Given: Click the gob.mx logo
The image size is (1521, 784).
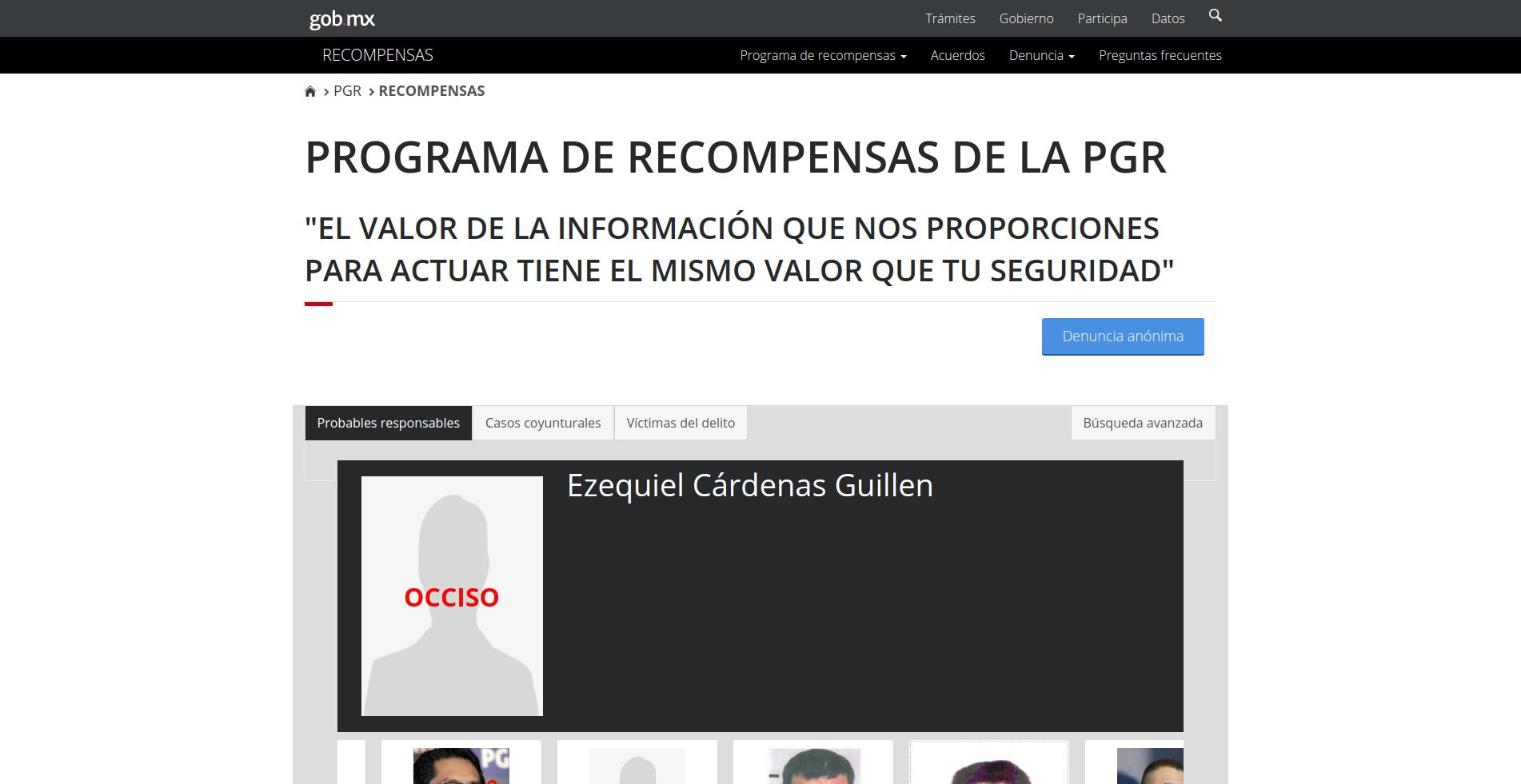Looking at the screenshot, I should point(341,18).
